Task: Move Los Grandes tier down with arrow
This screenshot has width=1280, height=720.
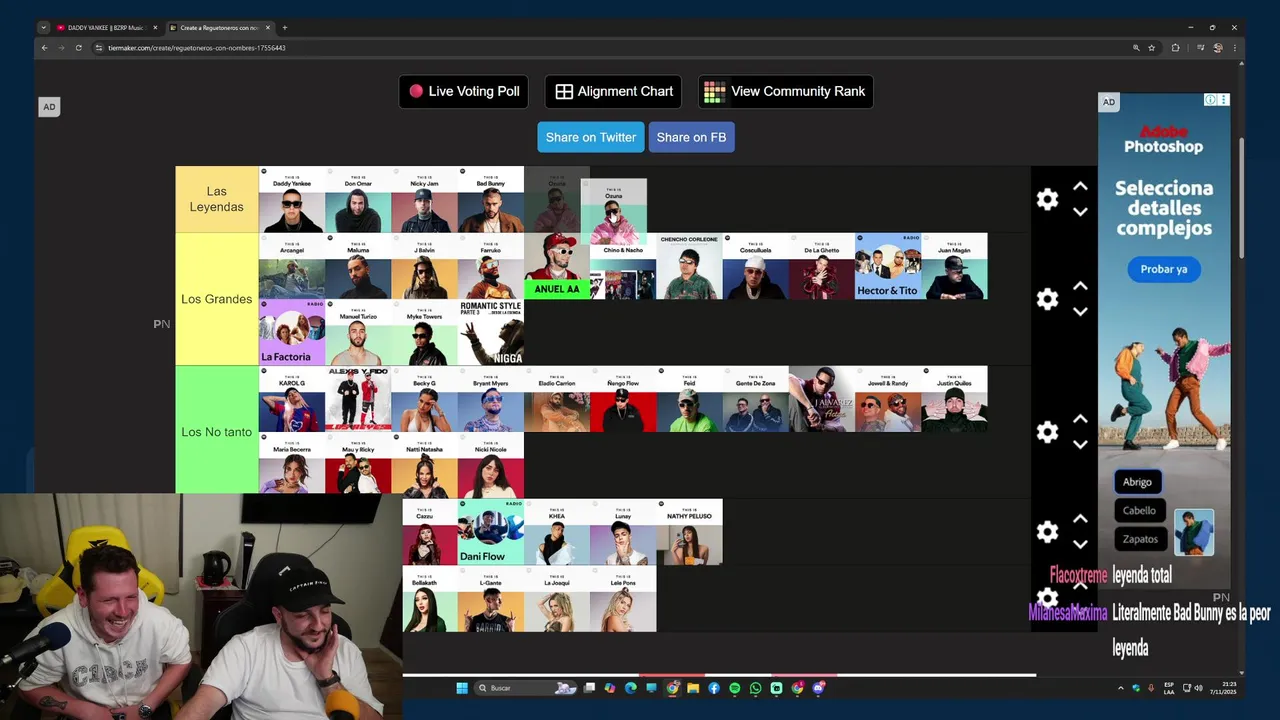Action: [1080, 312]
